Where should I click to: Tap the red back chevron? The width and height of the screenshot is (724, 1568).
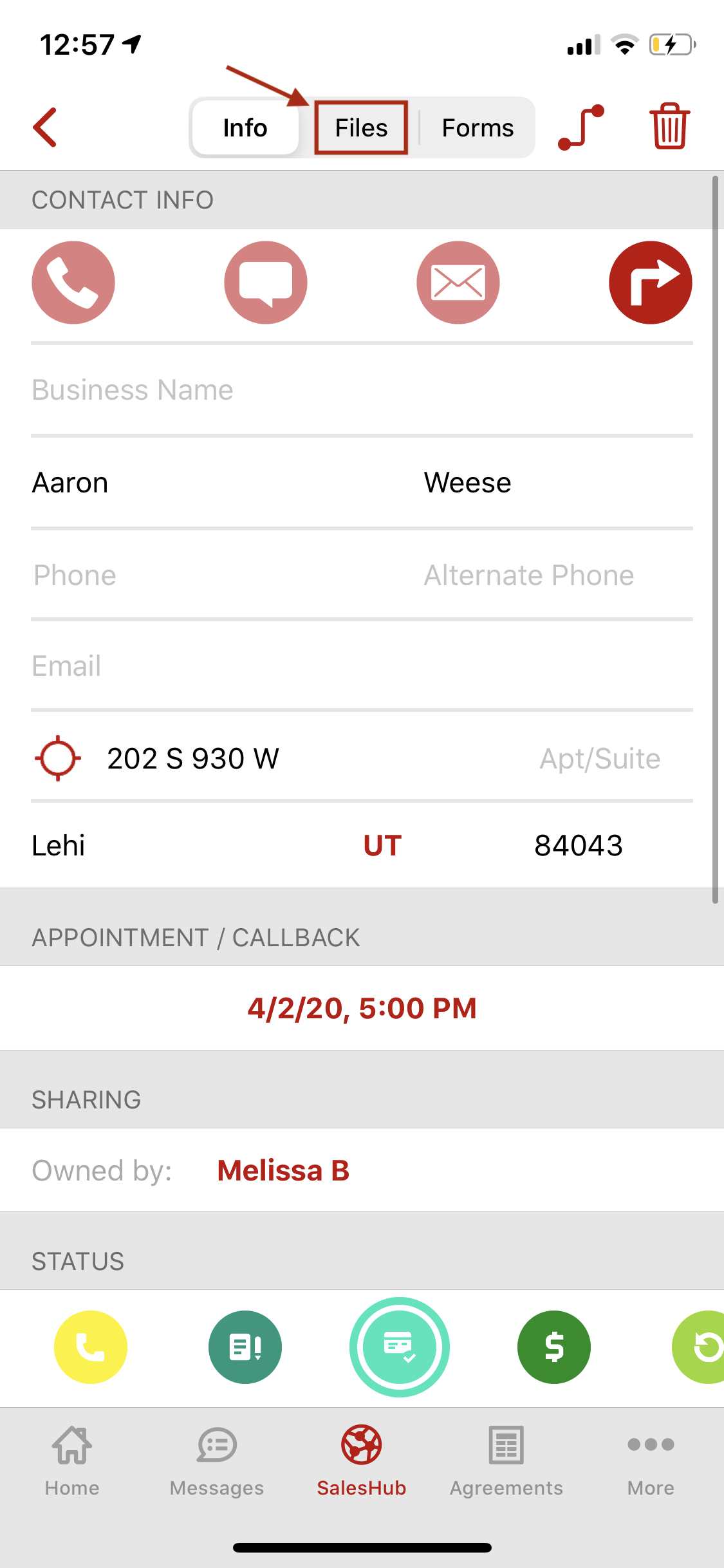(45, 127)
